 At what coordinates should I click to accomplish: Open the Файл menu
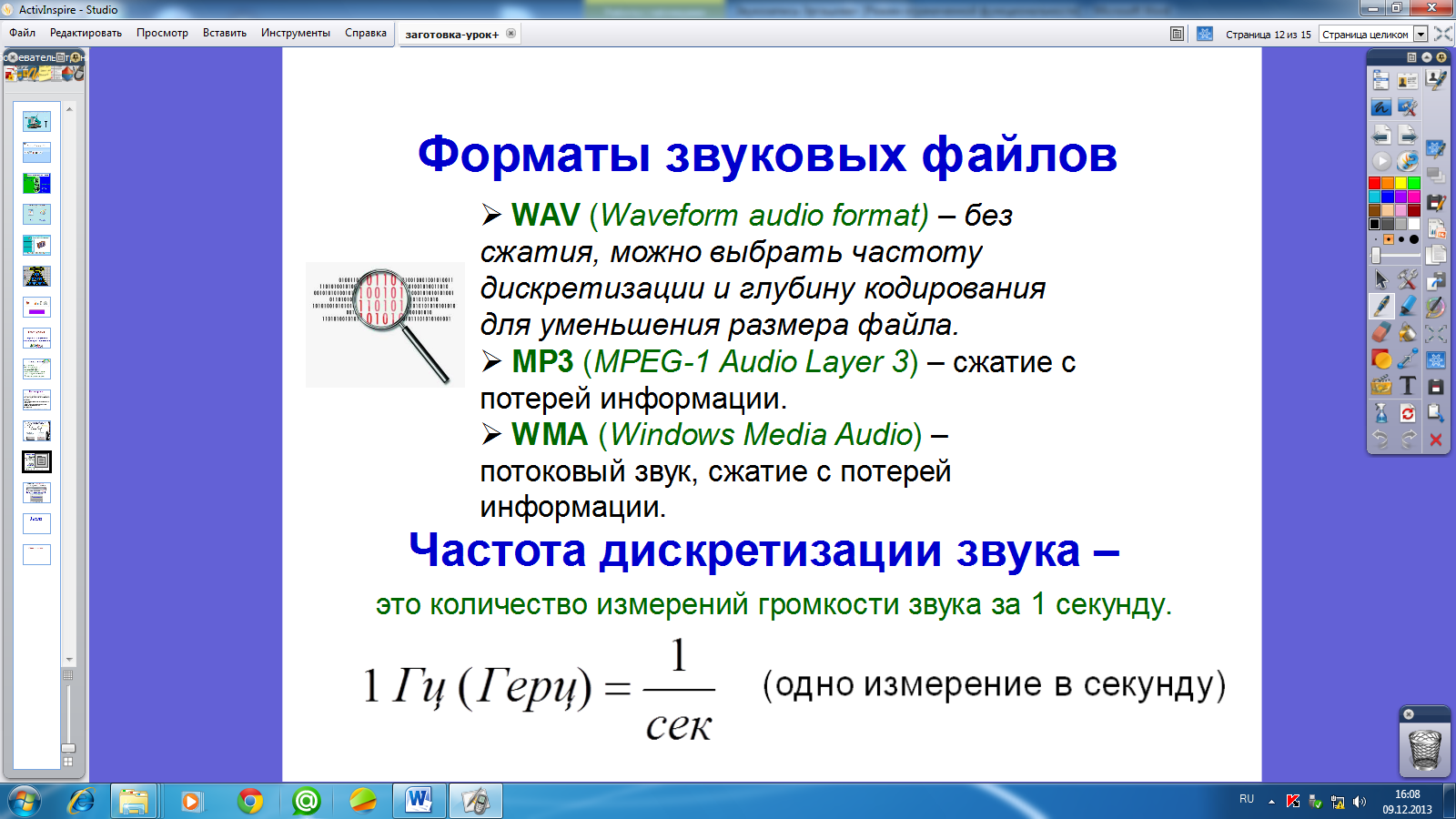click(23, 33)
